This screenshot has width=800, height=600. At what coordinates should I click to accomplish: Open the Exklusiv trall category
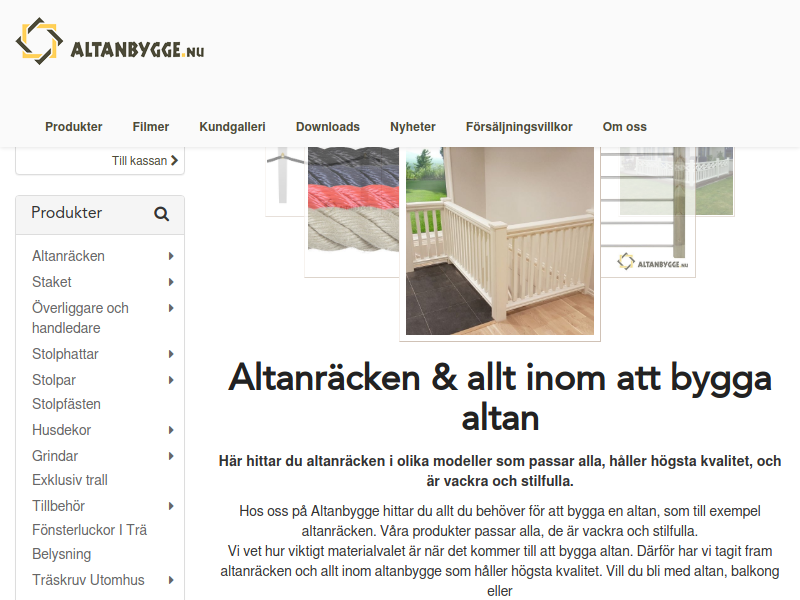tap(70, 480)
